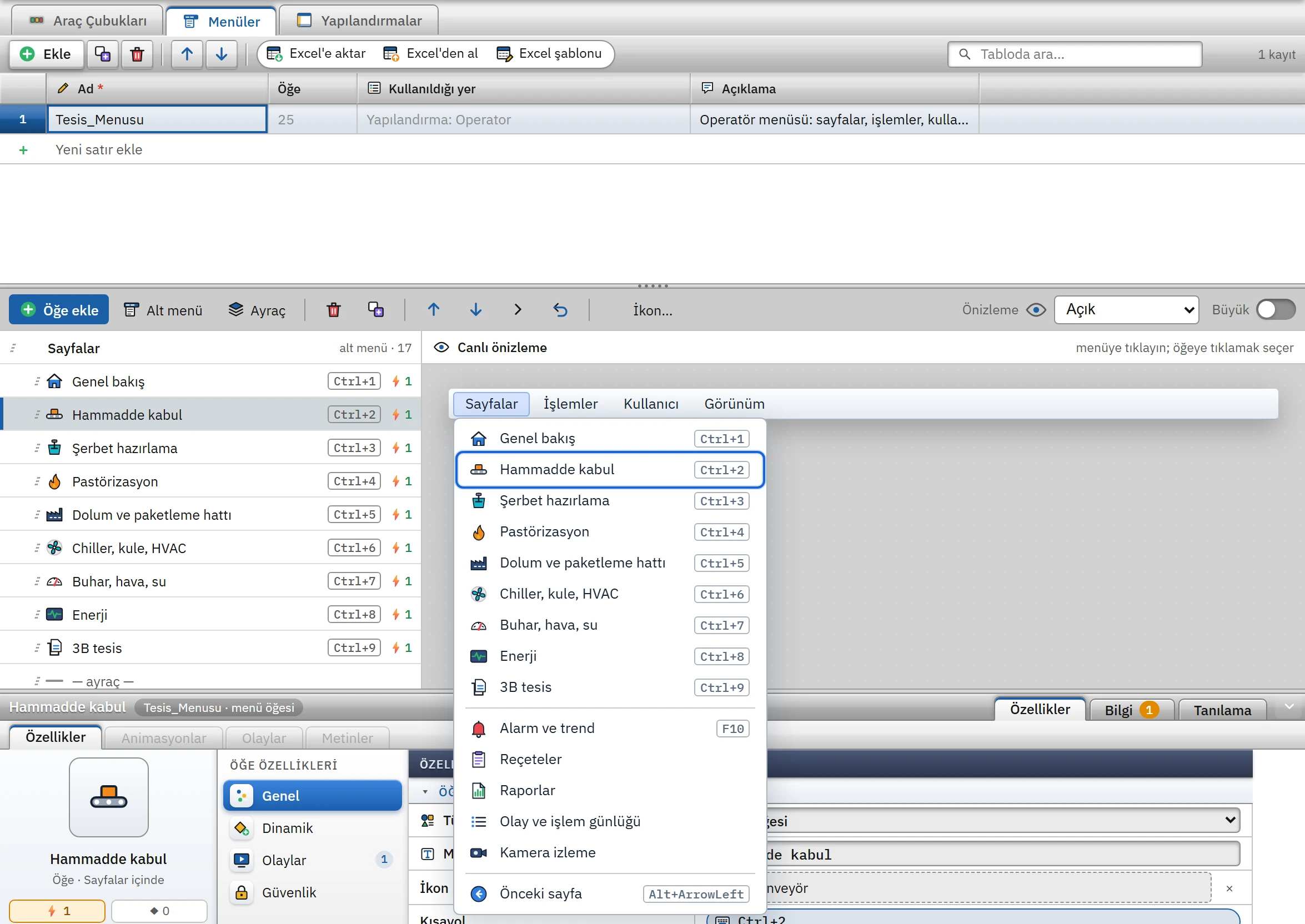Click the Ayraç button
1305x924 pixels.
point(257,310)
